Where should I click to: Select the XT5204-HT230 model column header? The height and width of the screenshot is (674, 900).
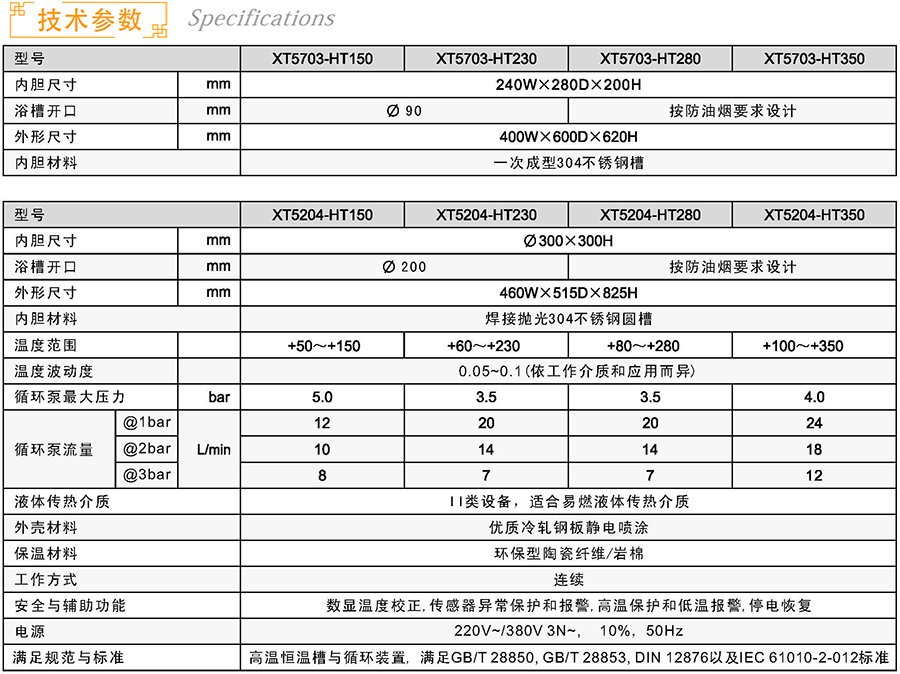[x=486, y=215]
